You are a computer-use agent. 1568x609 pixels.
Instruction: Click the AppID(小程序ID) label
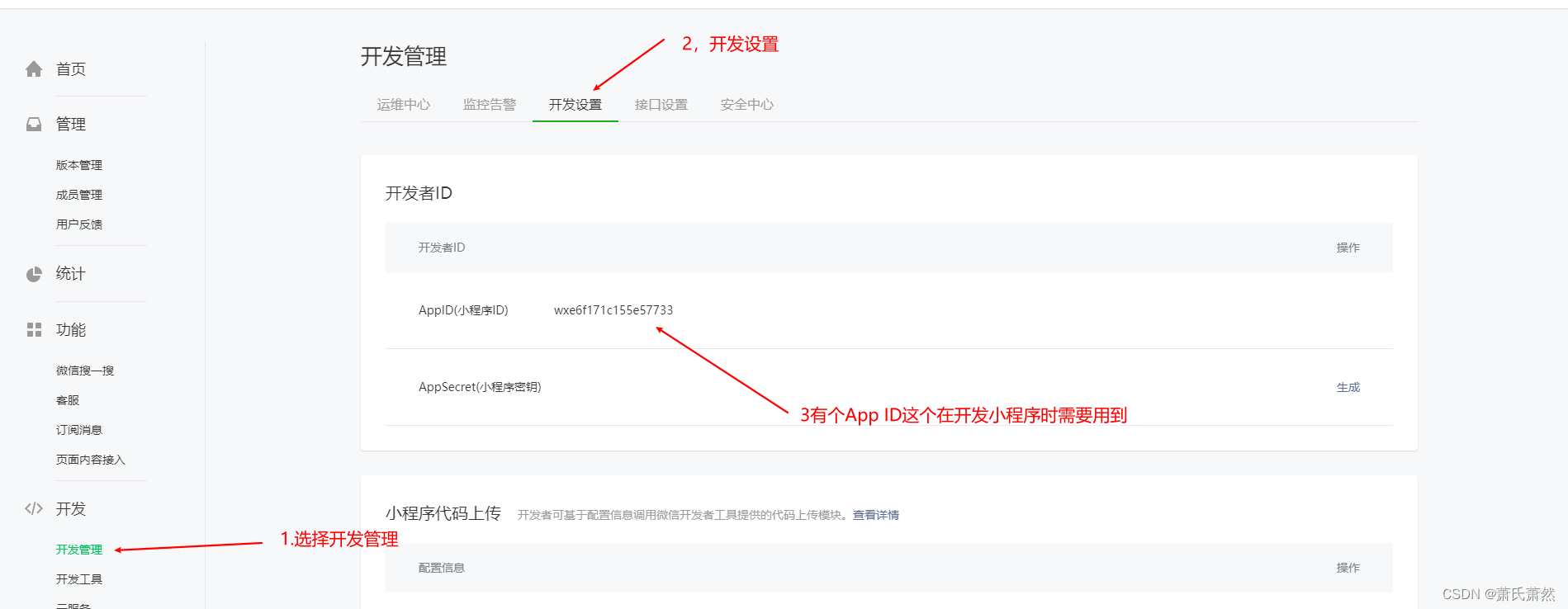[463, 310]
